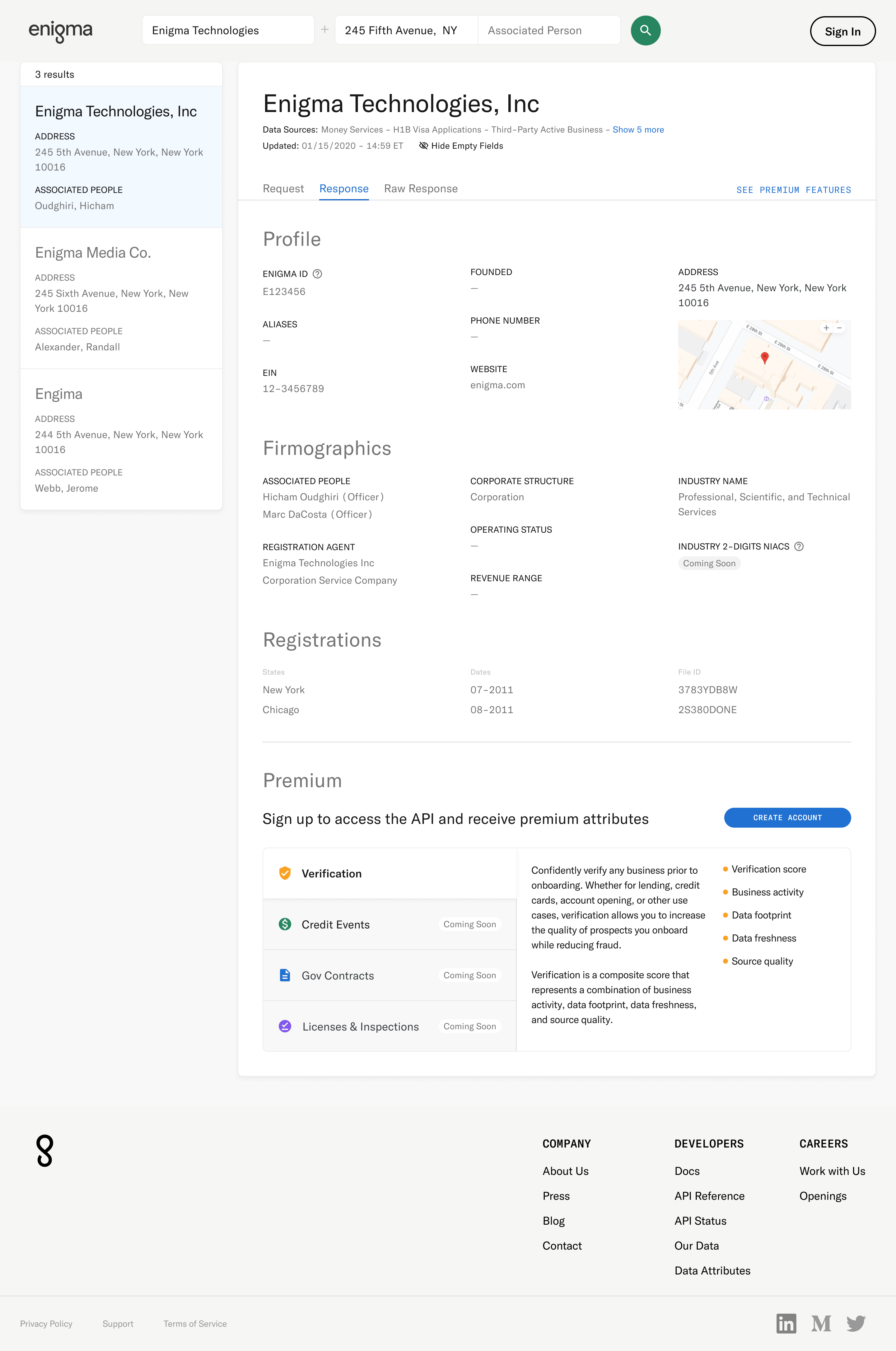
Task: Click the Marc DaCosta (Officer) entry
Action: pyautogui.click(x=317, y=514)
